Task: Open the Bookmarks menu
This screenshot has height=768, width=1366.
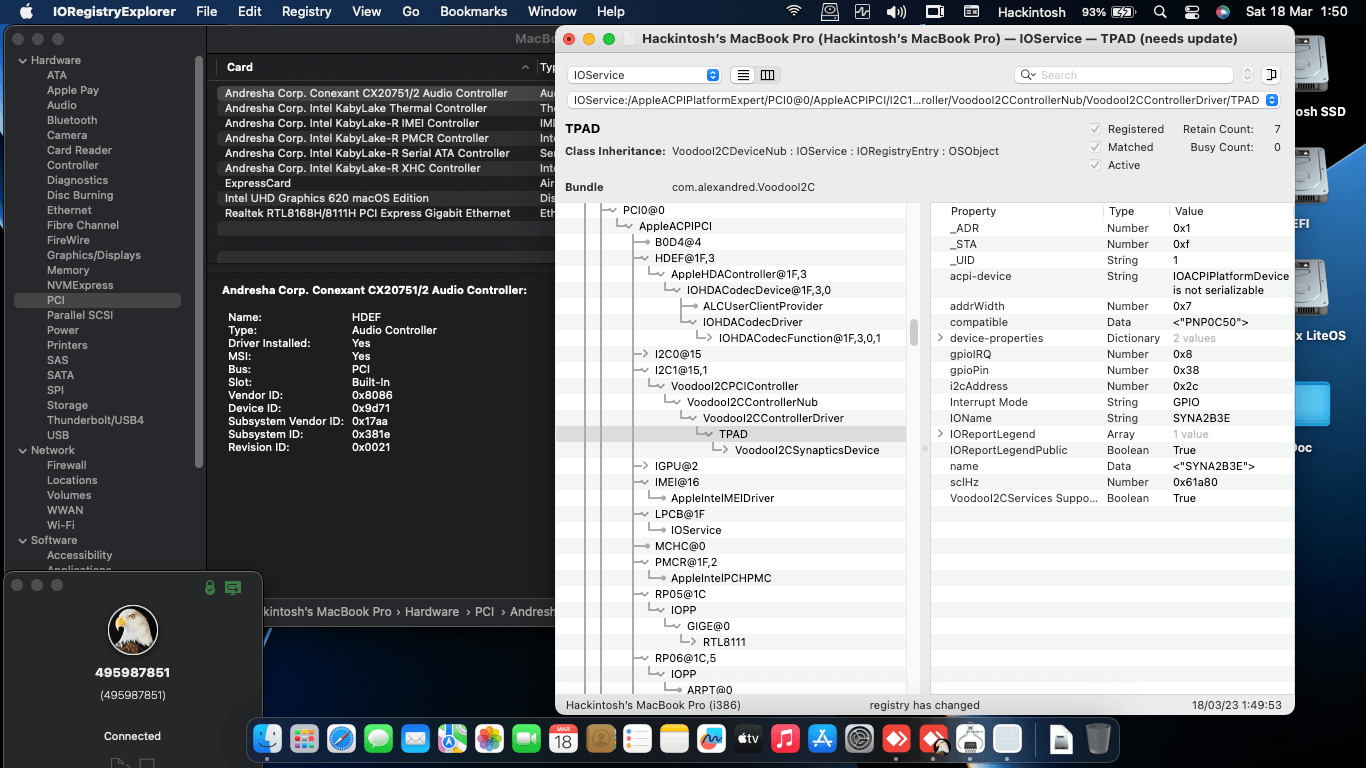Action: 474,12
